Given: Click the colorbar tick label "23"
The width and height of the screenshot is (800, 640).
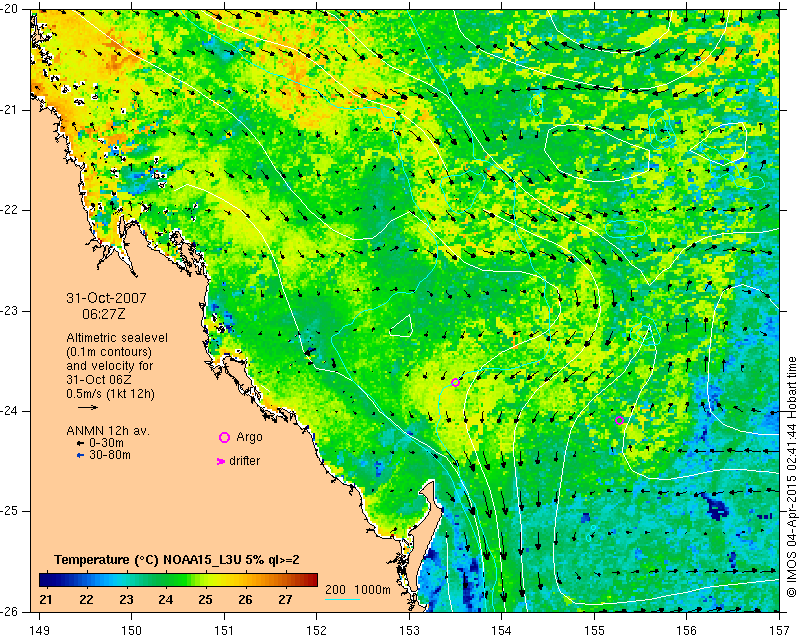Looking at the screenshot, I should point(126,599).
